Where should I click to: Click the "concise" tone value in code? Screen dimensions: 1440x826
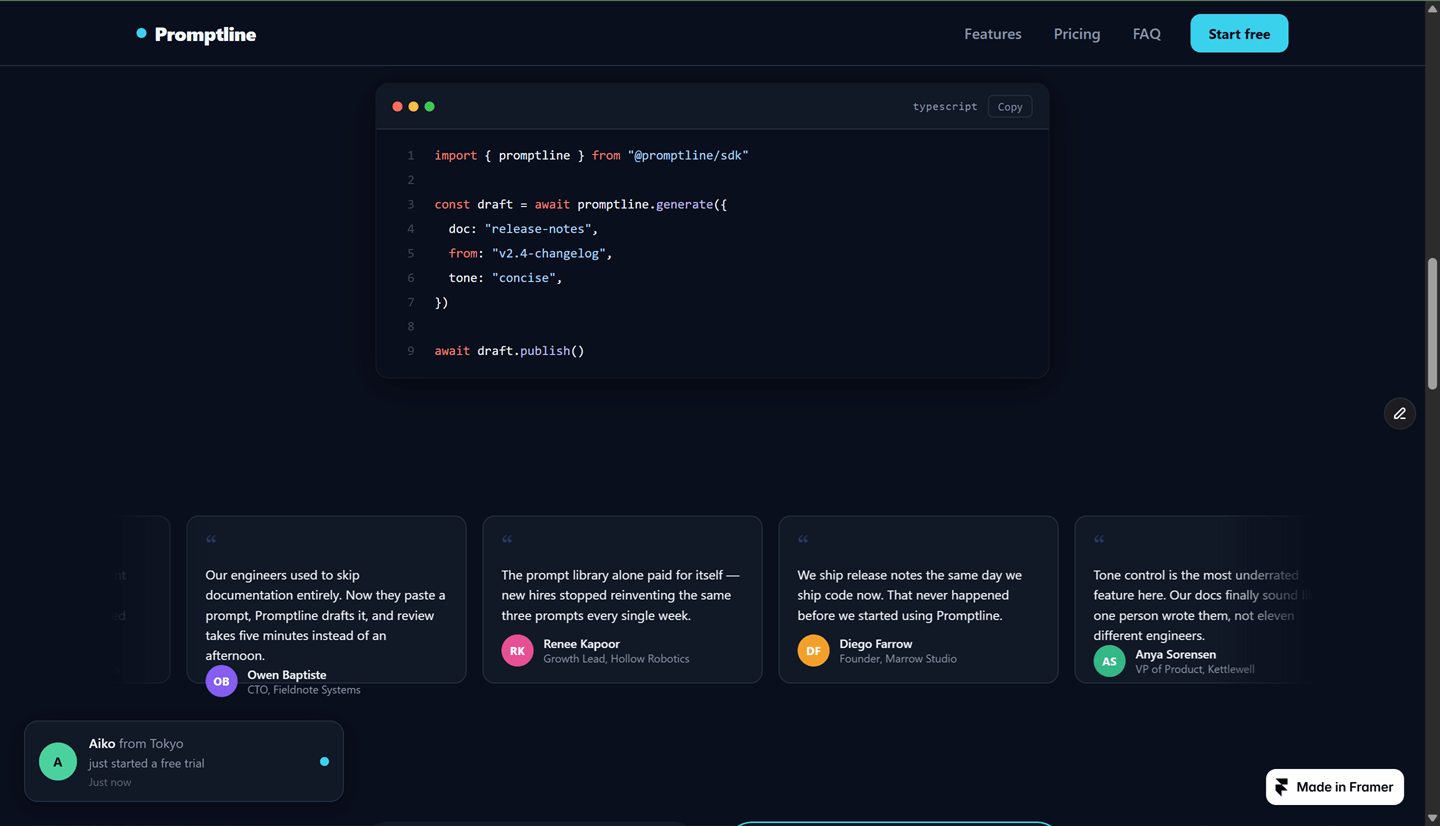pos(524,278)
